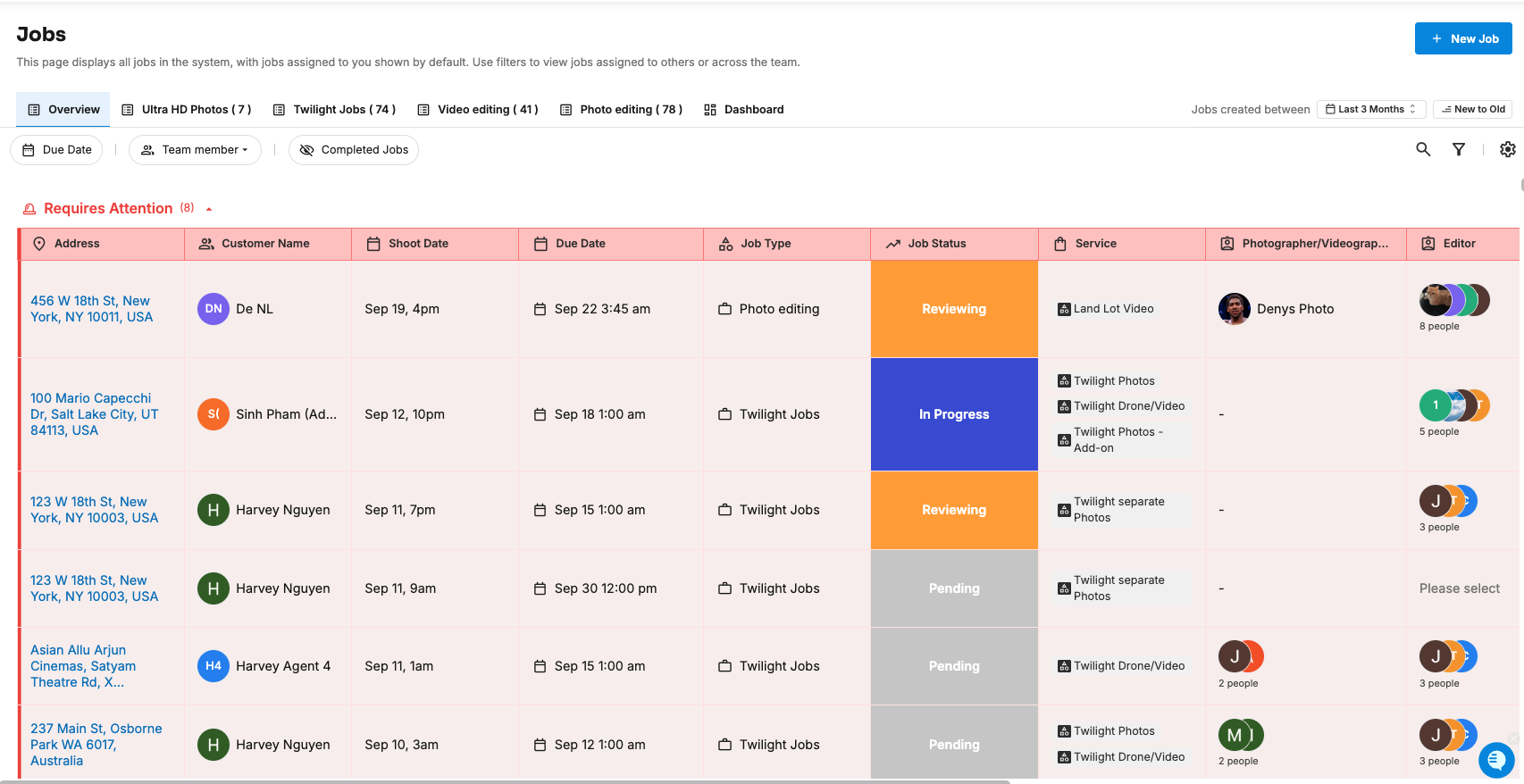The height and width of the screenshot is (784, 1524).
Task: Open the search magnifier icon
Action: (1423, 149)
